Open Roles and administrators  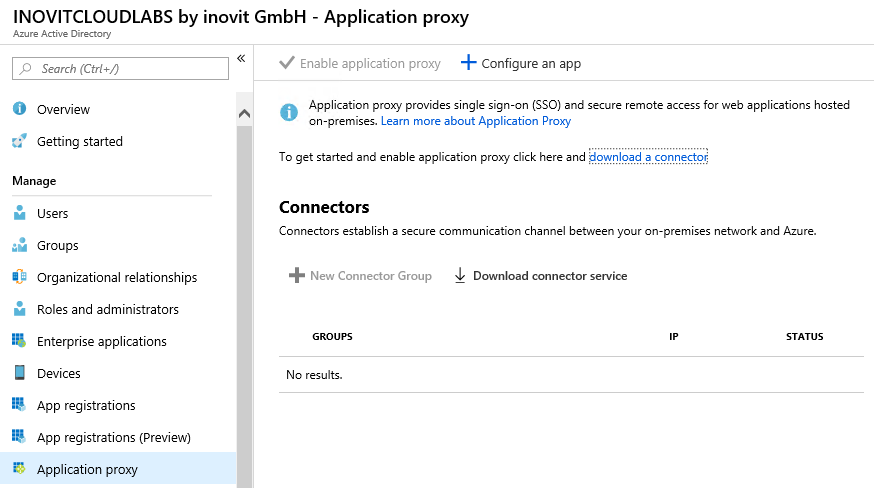click(118, 310)
